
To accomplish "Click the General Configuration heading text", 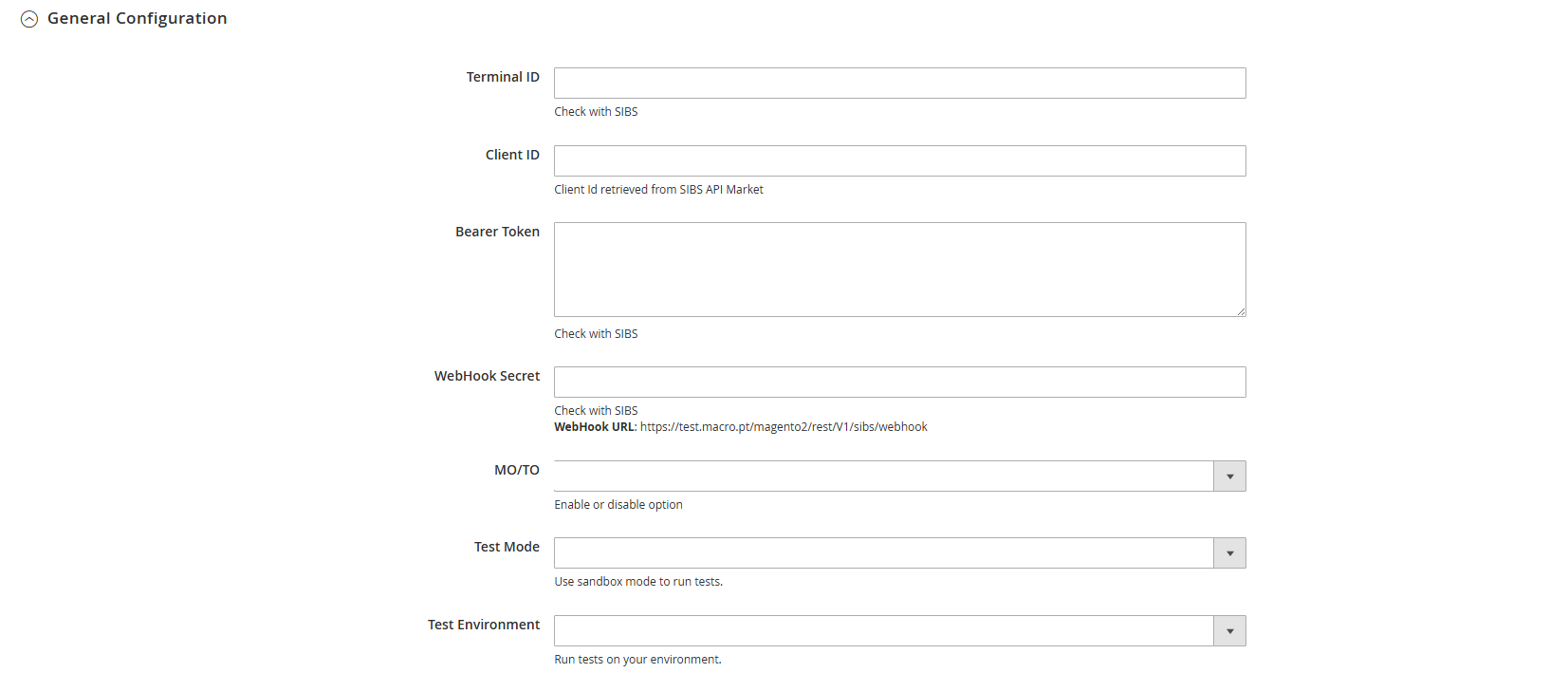I will point(137,19).
